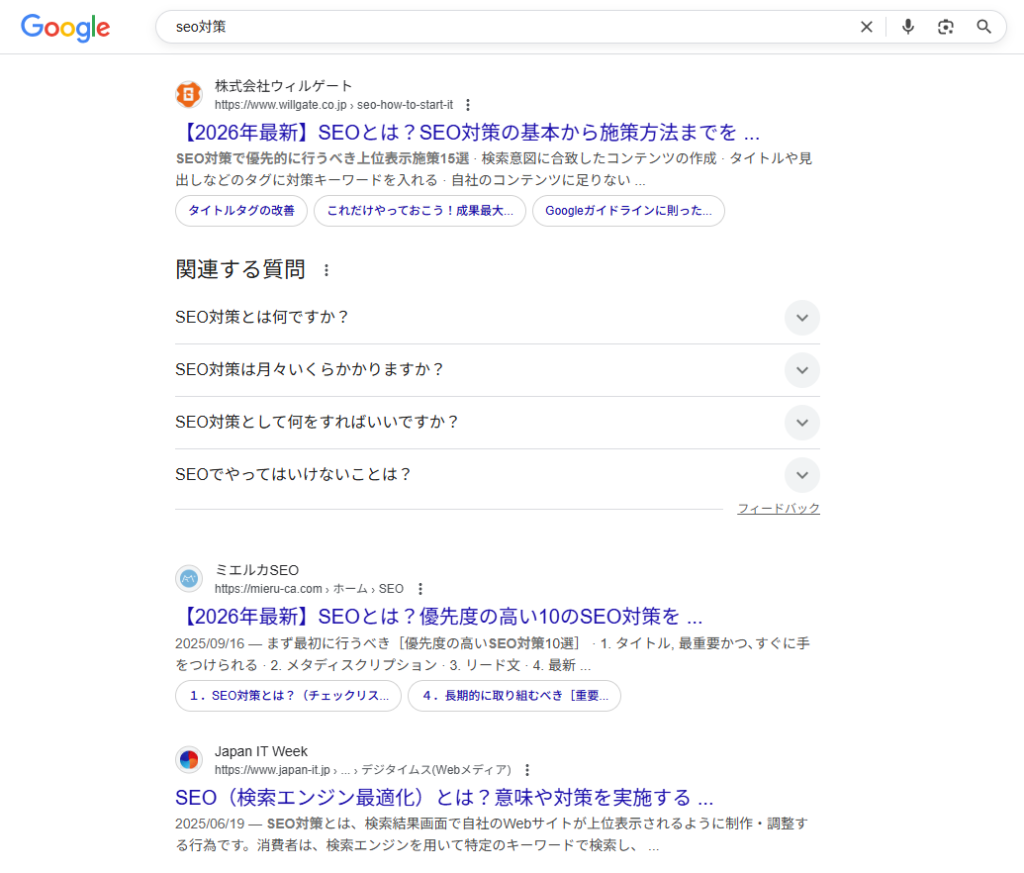Expand question SEO対策とは何ですか？
The height and width of the screenshot is (873, 1024).
coord(801,318)
